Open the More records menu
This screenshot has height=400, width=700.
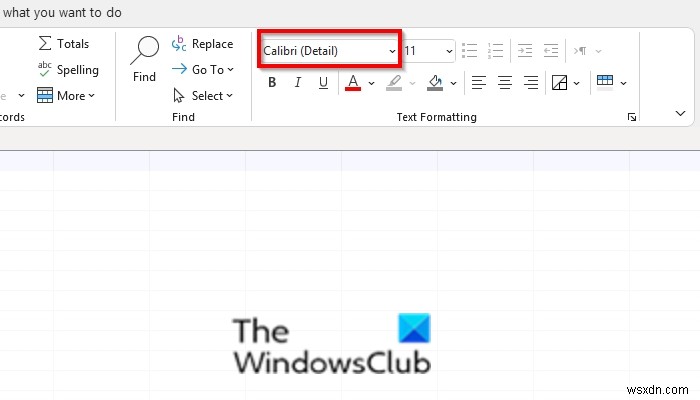tap(66, 96)
